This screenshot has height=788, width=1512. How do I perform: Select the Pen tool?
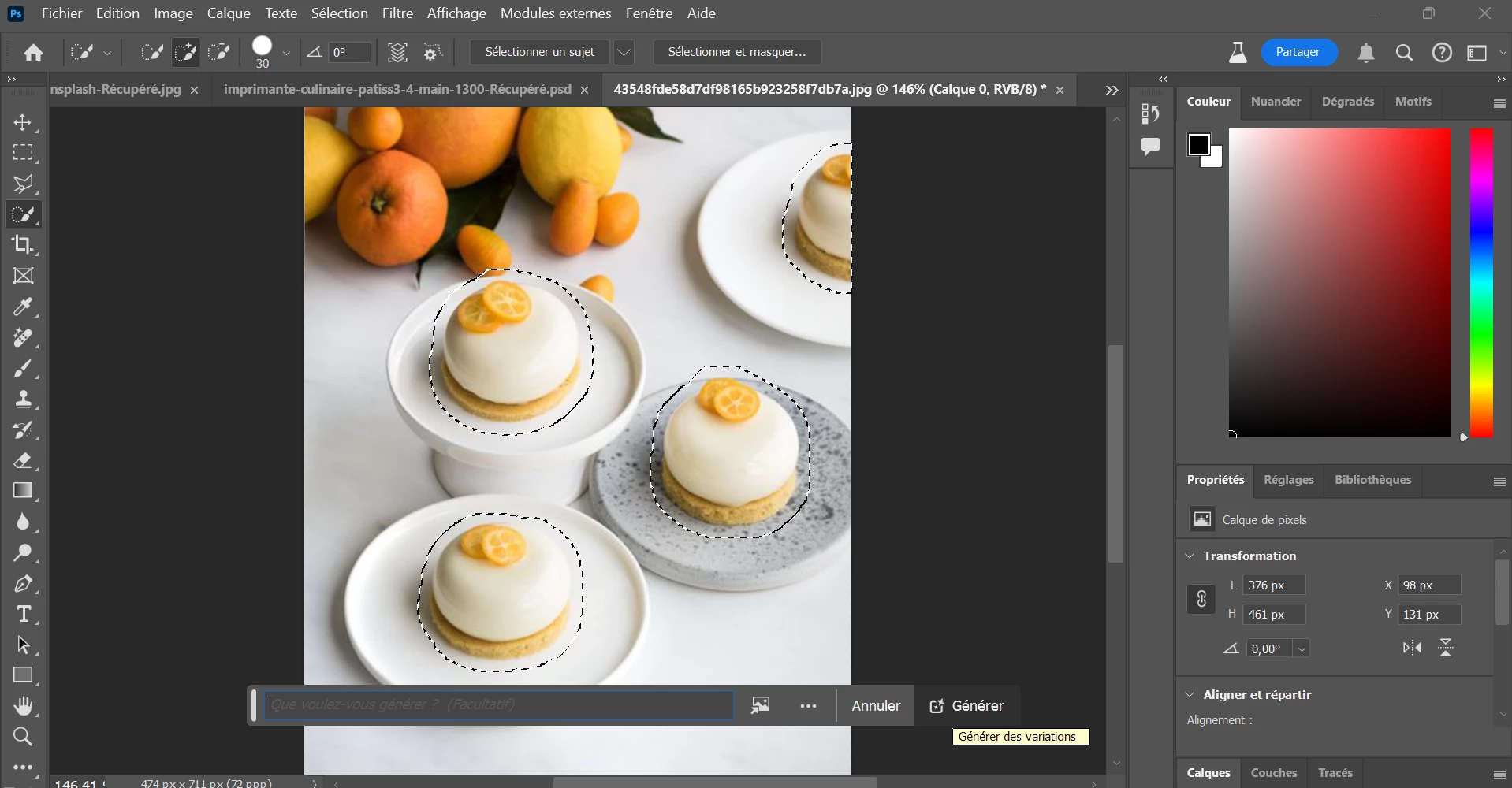23,584
